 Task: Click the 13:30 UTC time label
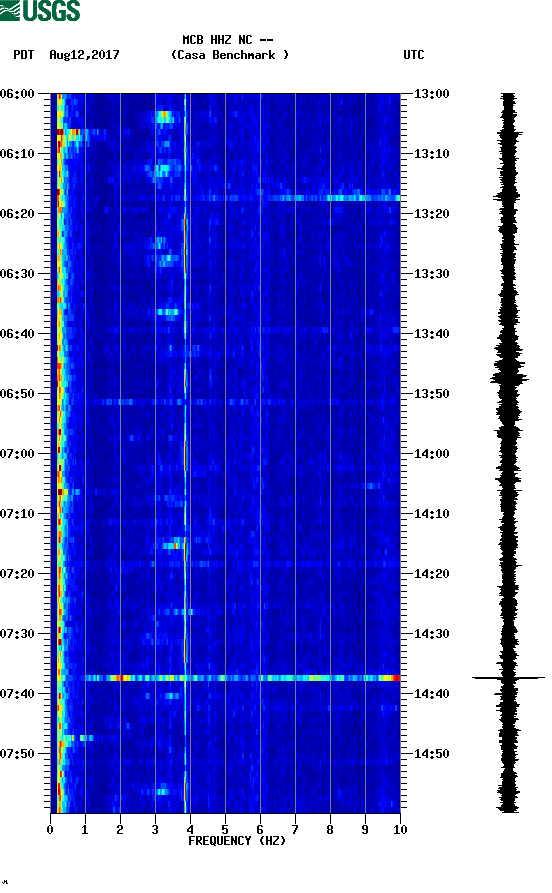431,273
